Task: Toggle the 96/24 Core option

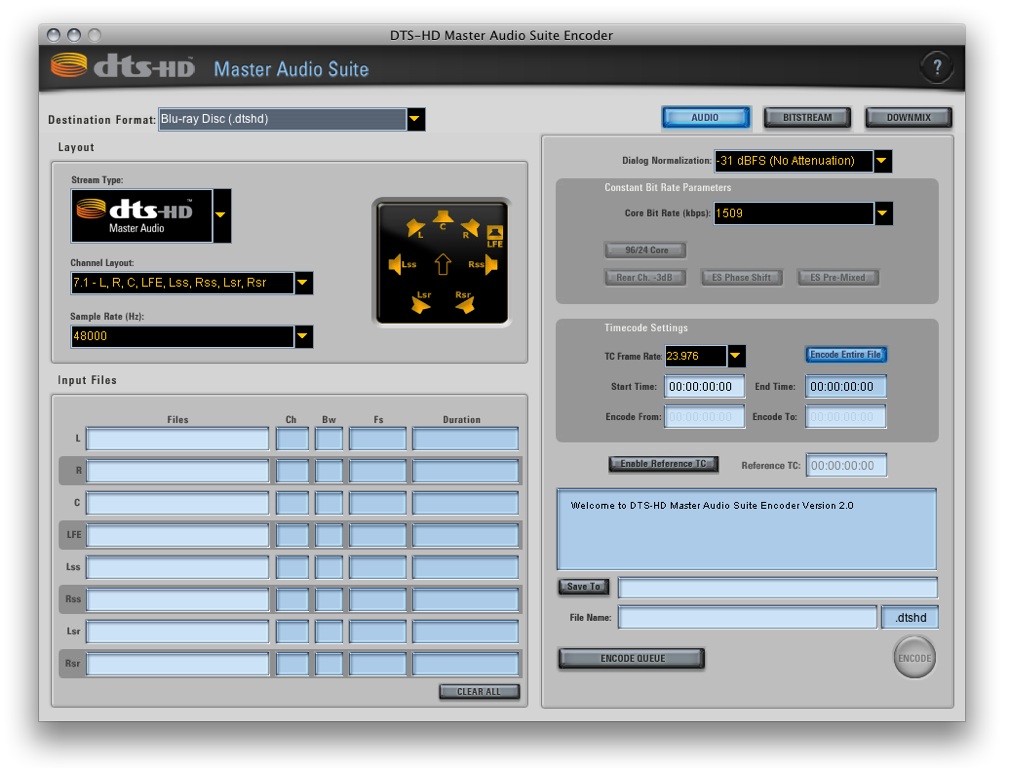Action: 645,250
